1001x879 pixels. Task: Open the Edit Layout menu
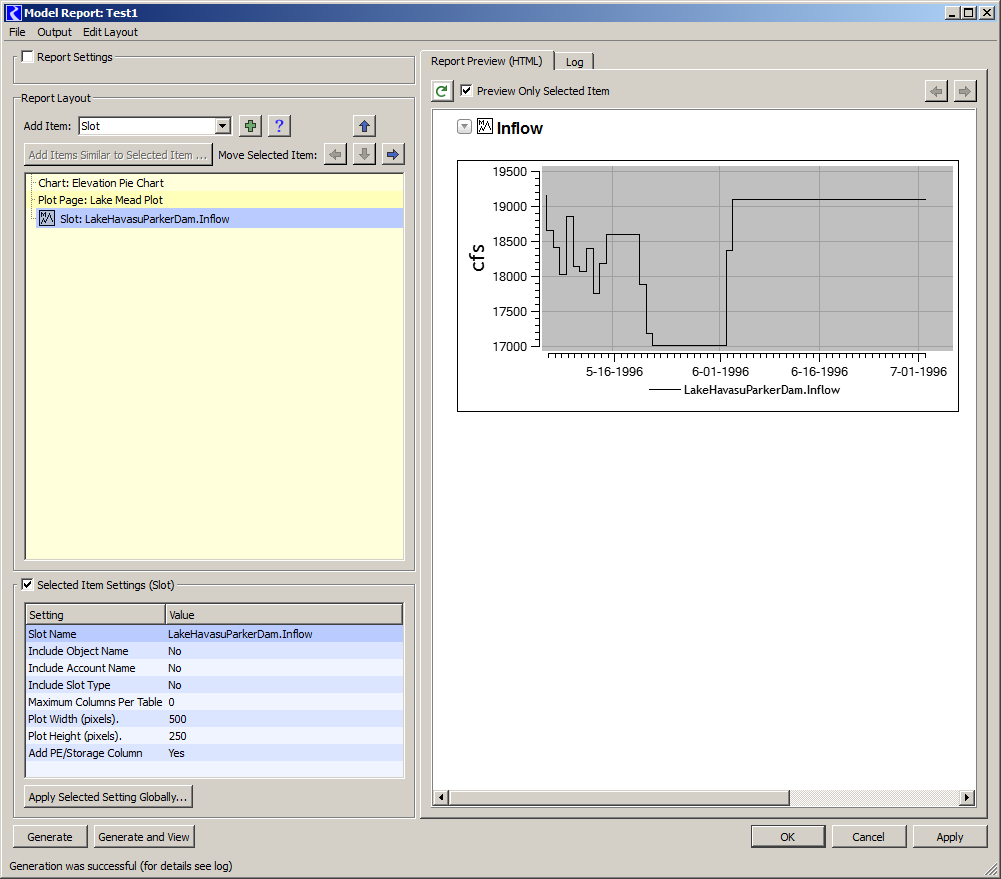(110, 32)
